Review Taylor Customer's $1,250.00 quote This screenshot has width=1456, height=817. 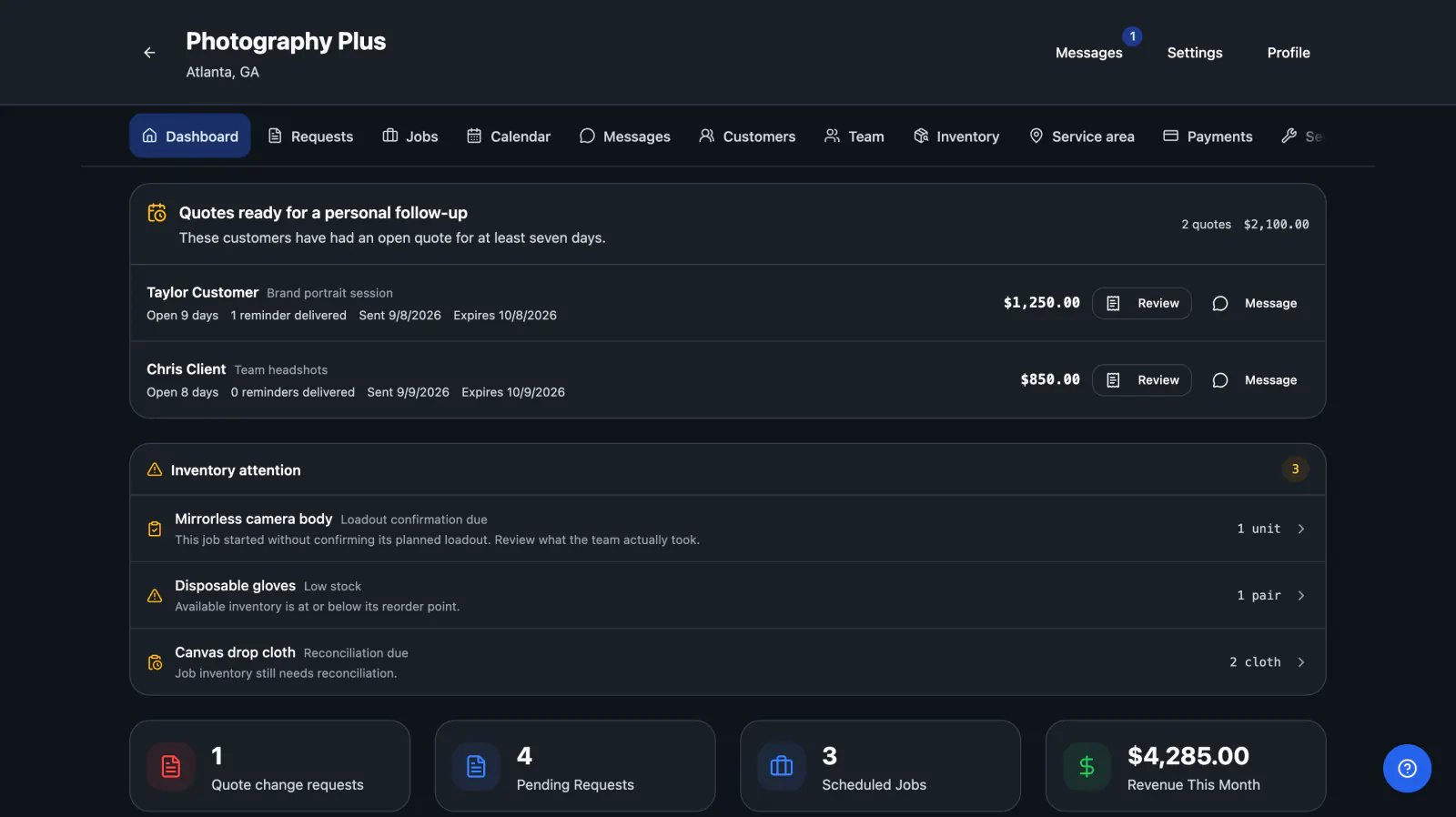tap(1142, 304)
